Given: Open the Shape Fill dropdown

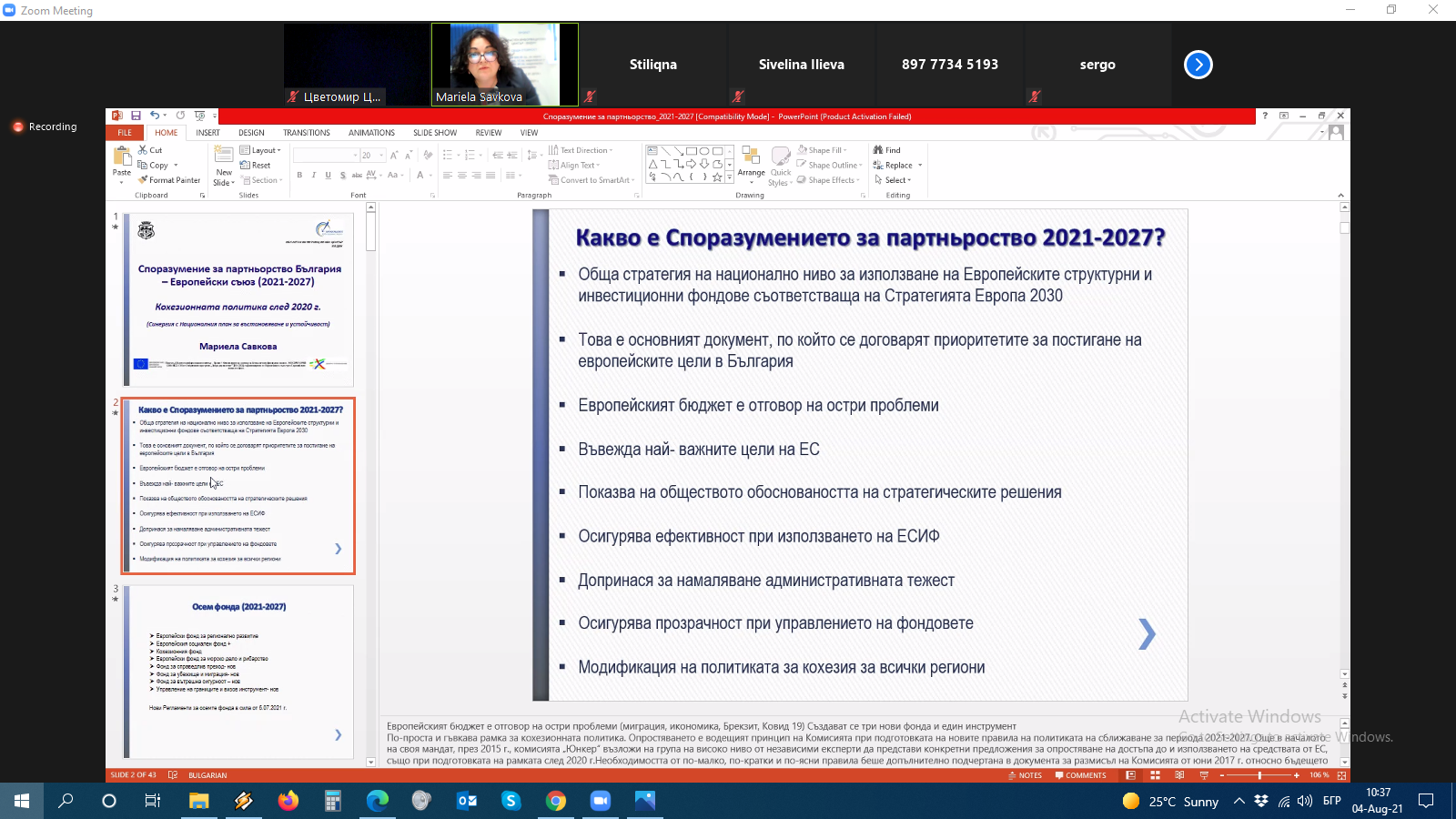Looking at the screenshot, I should coord(822,150).
